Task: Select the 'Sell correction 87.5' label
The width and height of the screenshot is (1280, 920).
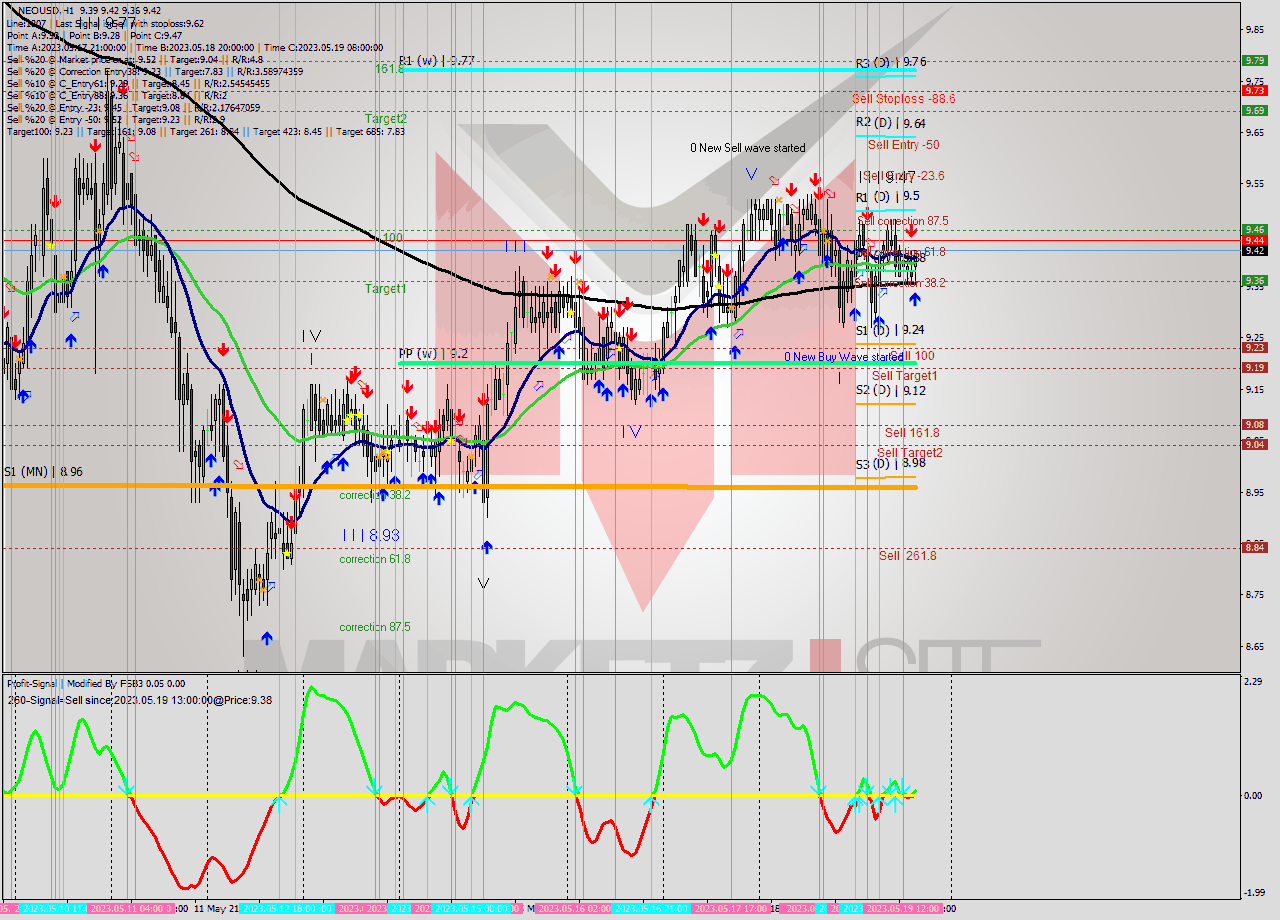Action: tap(903, 221)
